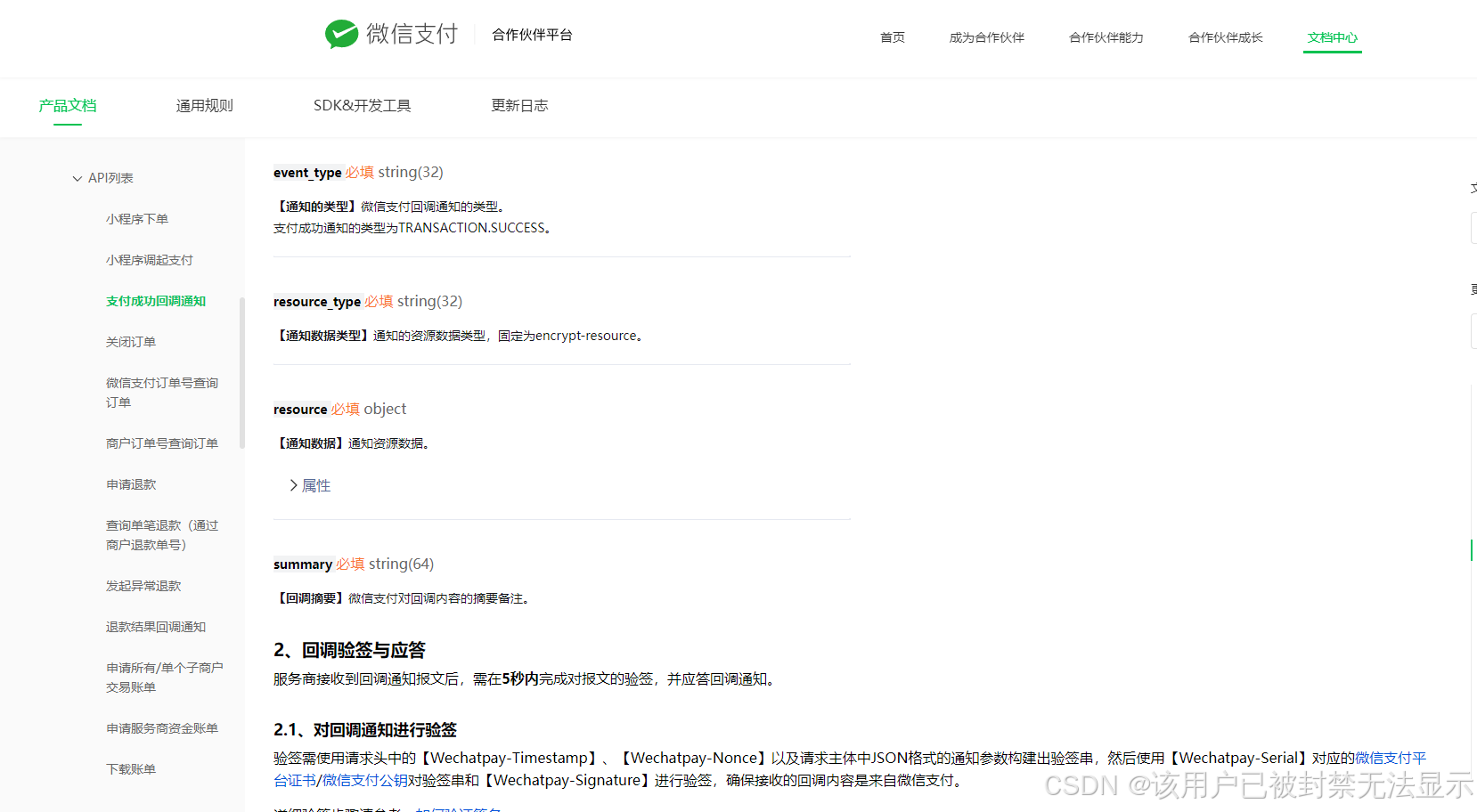The width and height of the screenshot is (1477, 812).
Task: Open 申请所有/单个子商户交易账单 entry
Action: (164, 678)
